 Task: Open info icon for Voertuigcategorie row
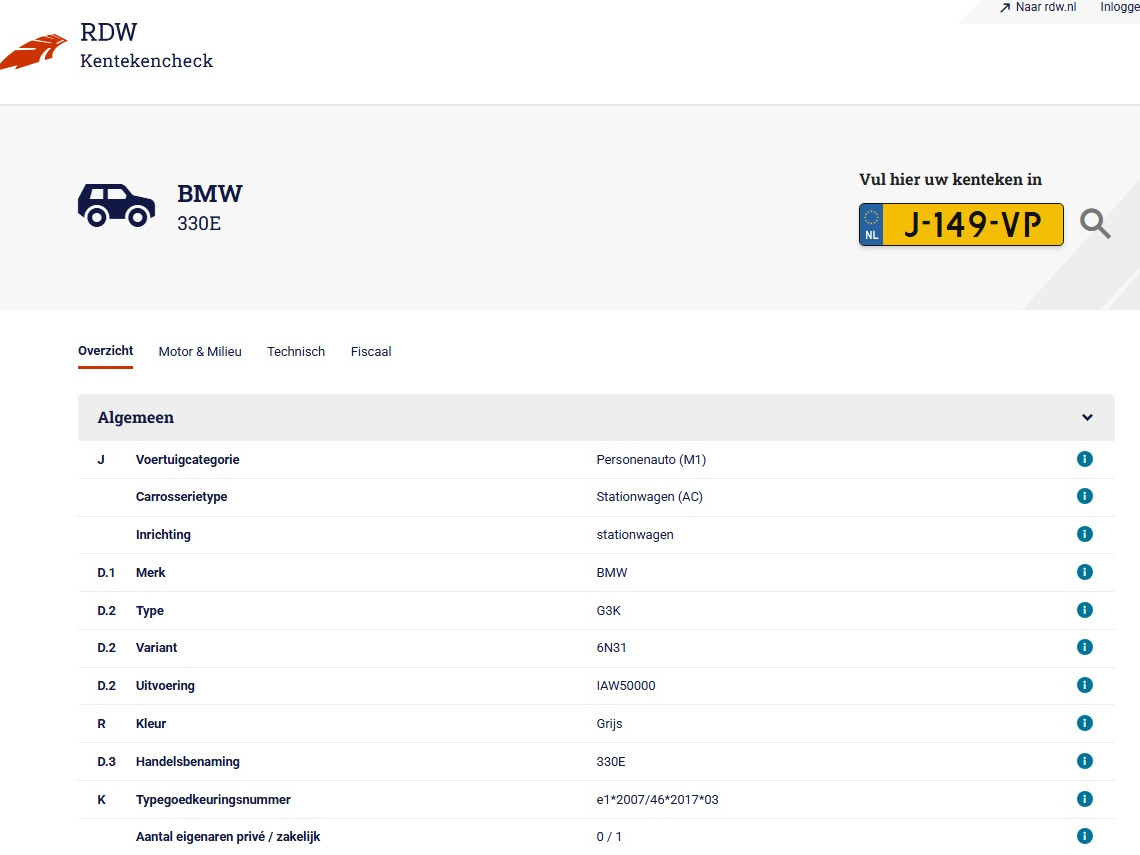click(x=1084, y=459)
